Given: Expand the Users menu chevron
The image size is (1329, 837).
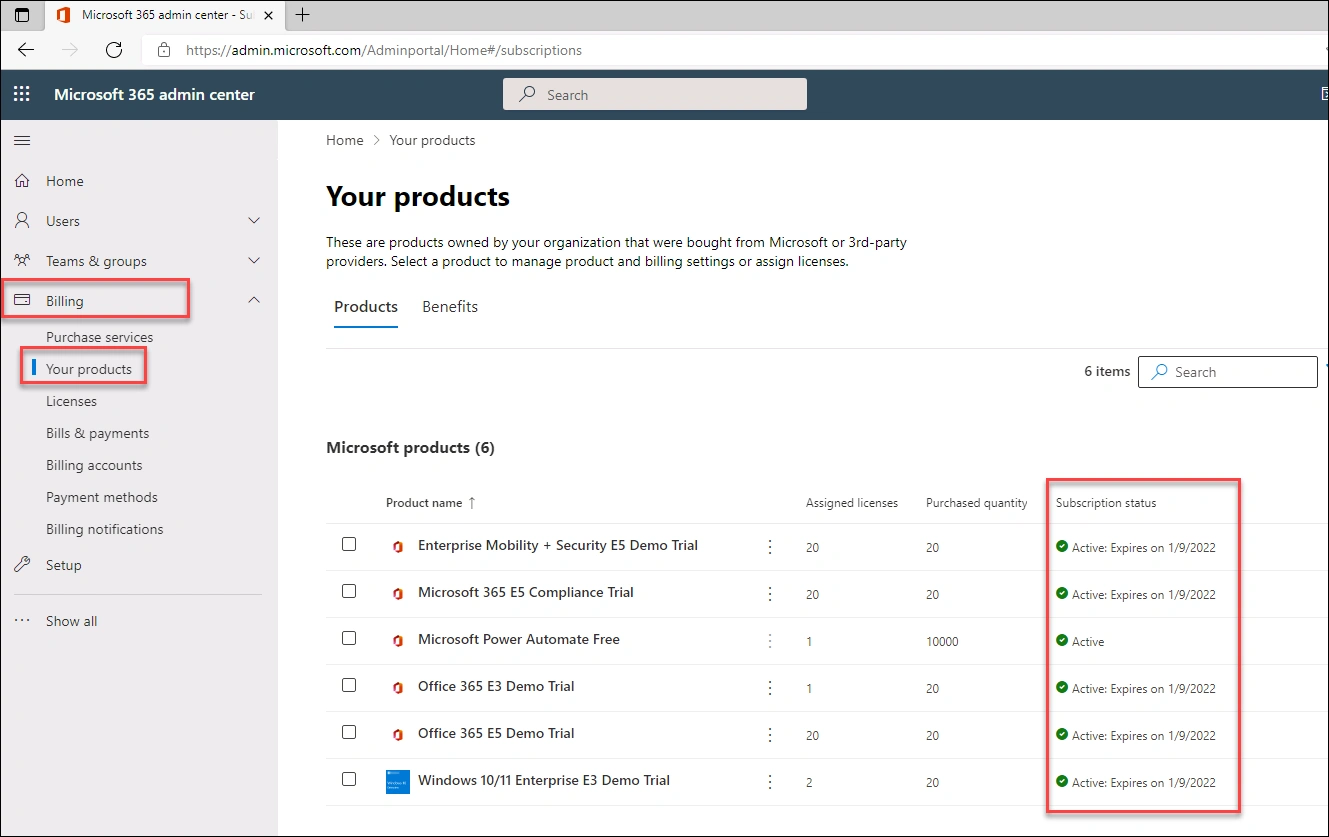Looking at the screenshot, I should pos(254,221).
